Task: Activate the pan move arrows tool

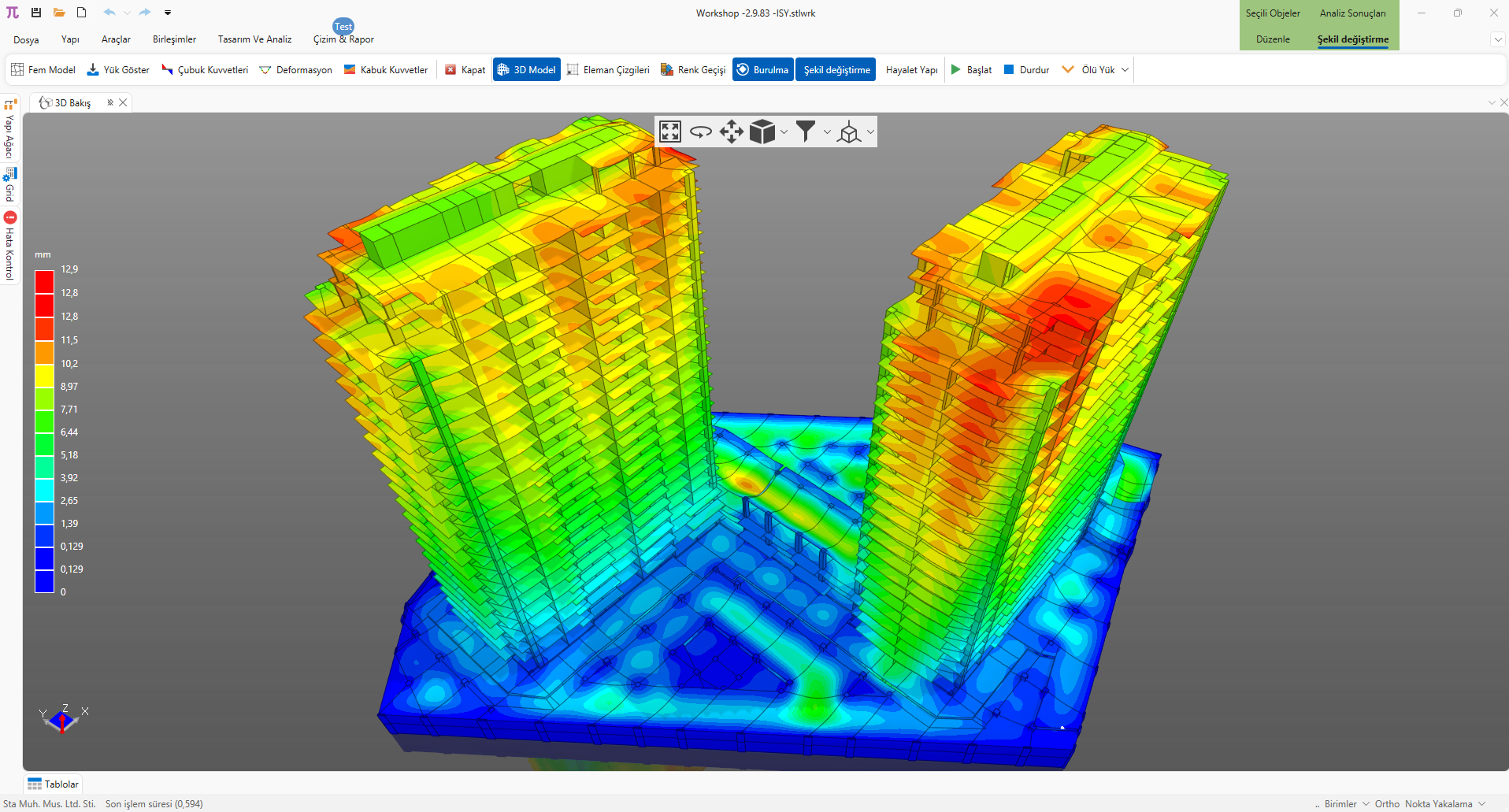Action: pyautogui.click(x=731, y=132)
